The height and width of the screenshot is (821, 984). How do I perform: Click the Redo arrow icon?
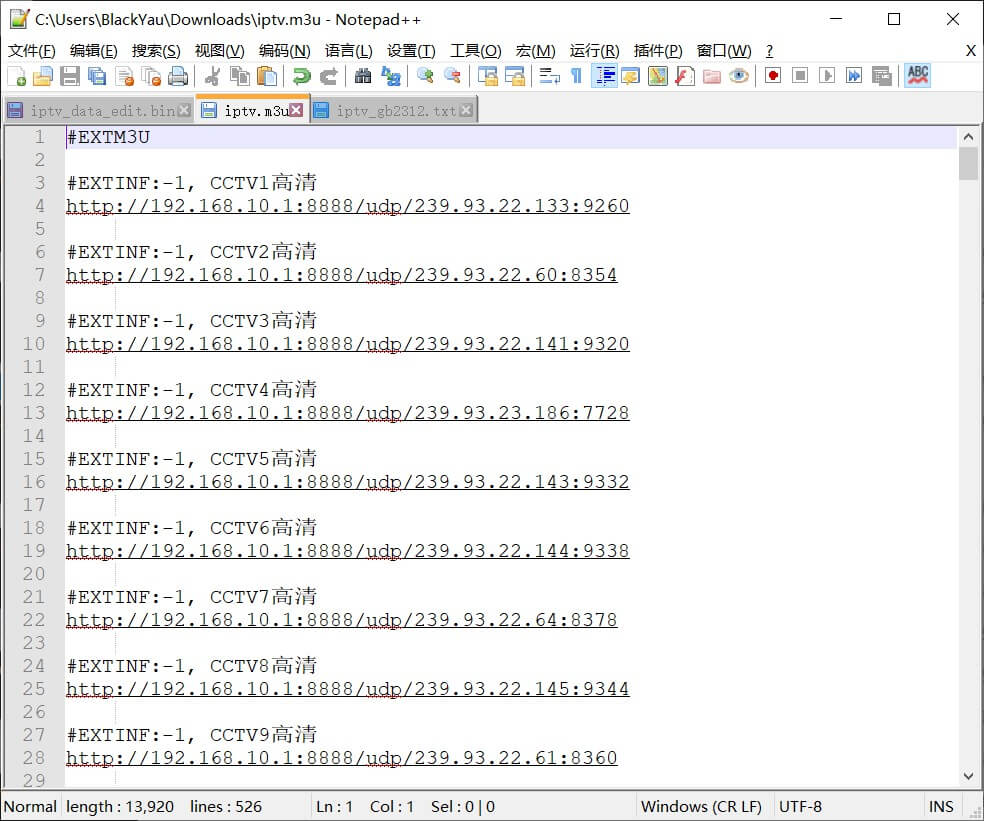point(328,77)
